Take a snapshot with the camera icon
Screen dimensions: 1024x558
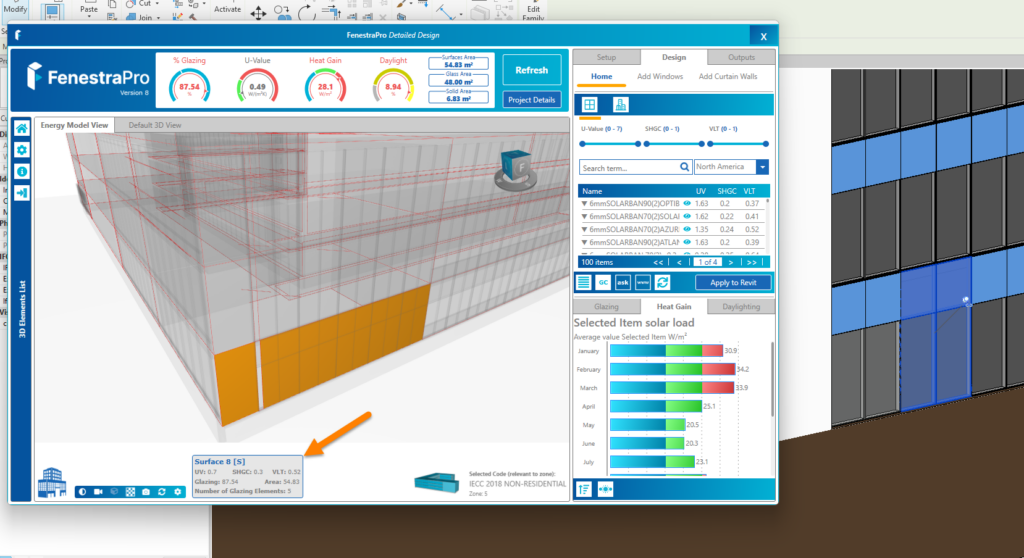pos(146,491)
